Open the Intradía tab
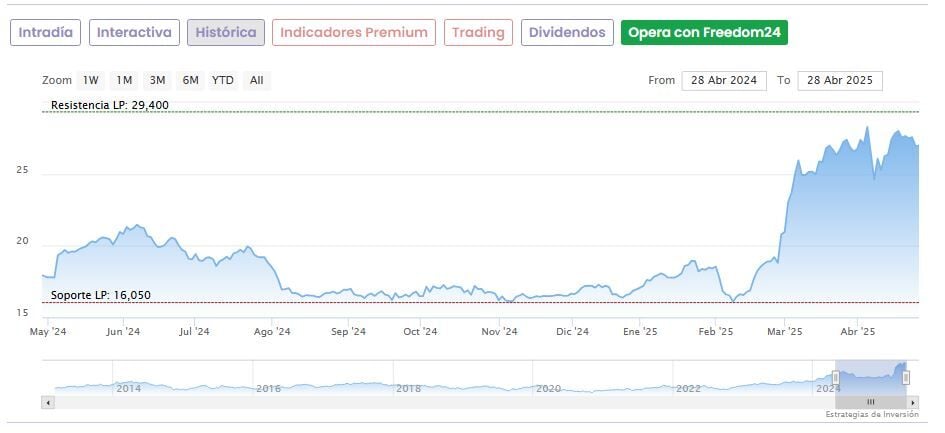This screenshot has height=433, width=945. pyautogui.click(x=46, y=32)
